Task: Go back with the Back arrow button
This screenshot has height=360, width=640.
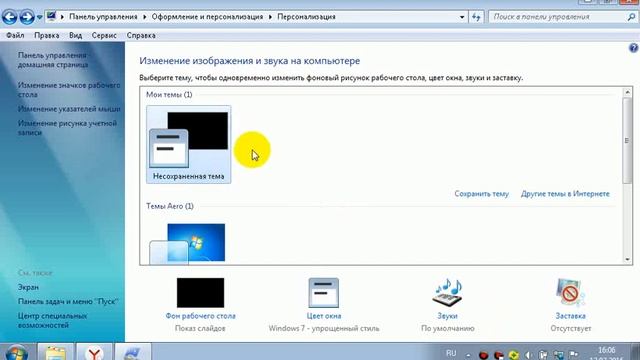Action: [x=9, y=17]
